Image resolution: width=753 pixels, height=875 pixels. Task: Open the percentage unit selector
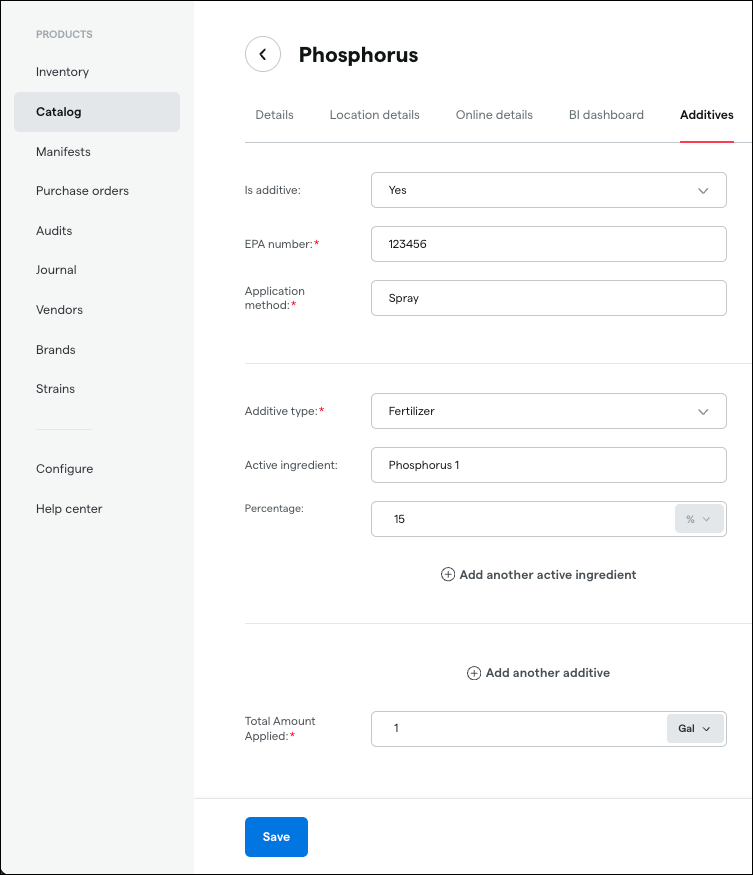point(699,519)
